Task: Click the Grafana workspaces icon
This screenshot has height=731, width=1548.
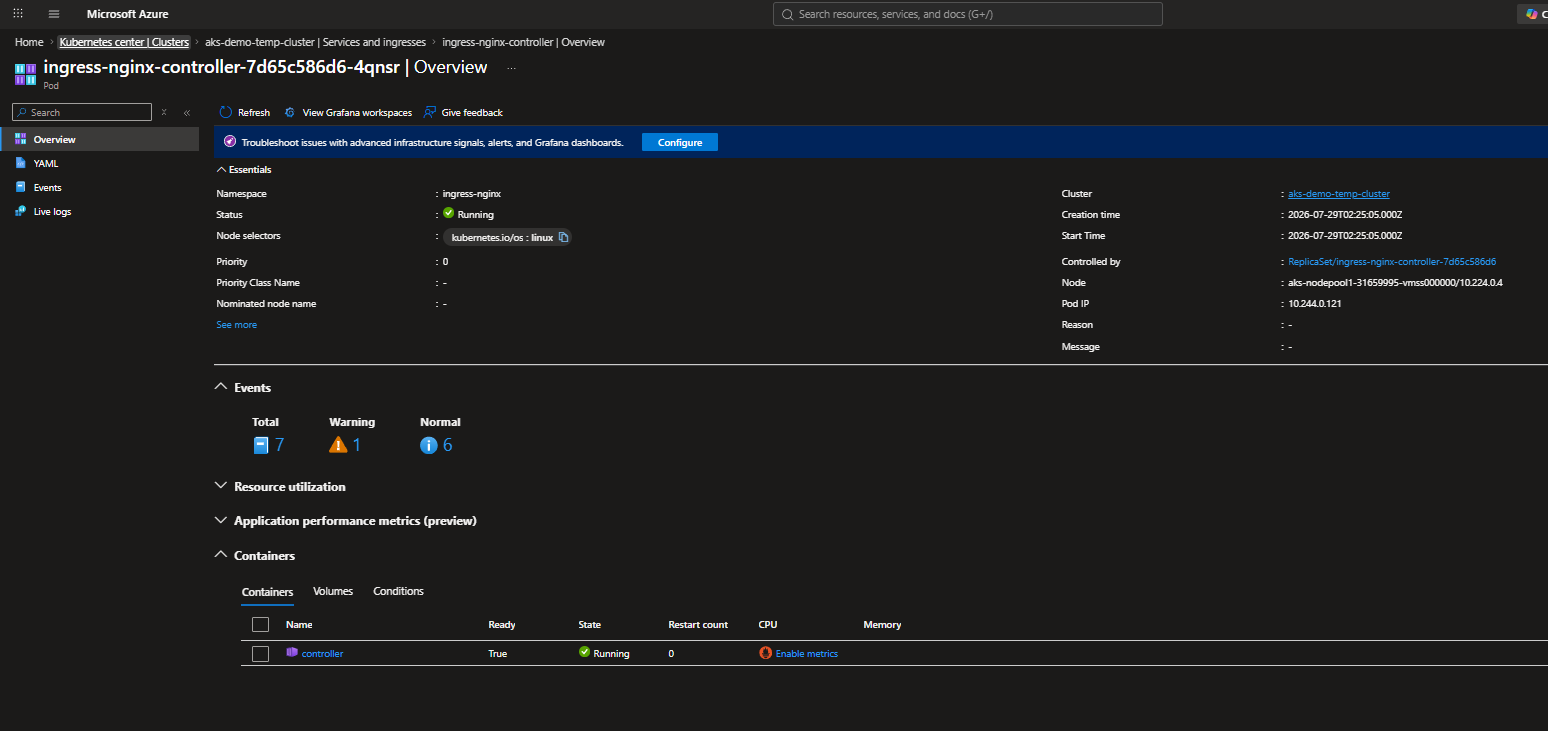Action: 290,113
